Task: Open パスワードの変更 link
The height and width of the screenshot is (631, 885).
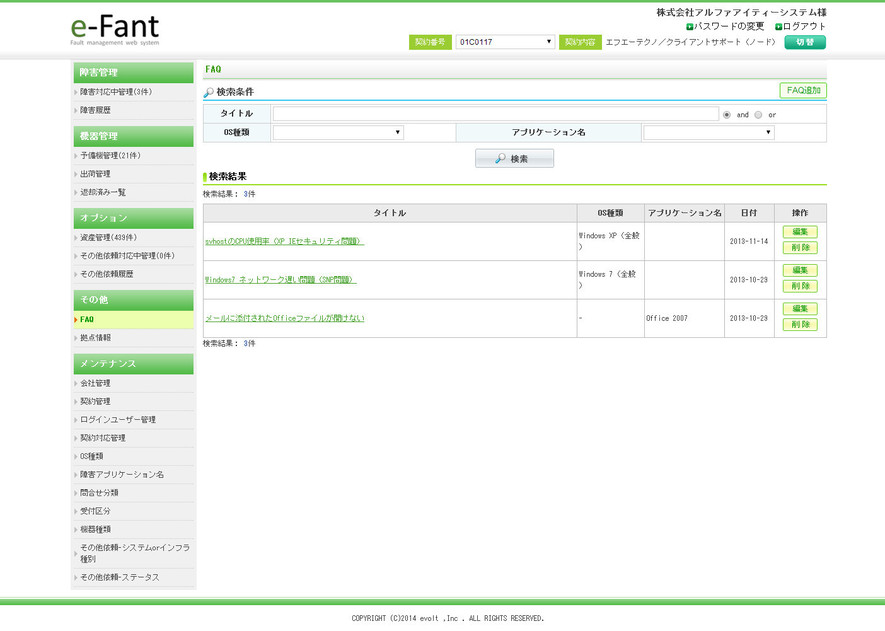Action: (x=725, y=27)
